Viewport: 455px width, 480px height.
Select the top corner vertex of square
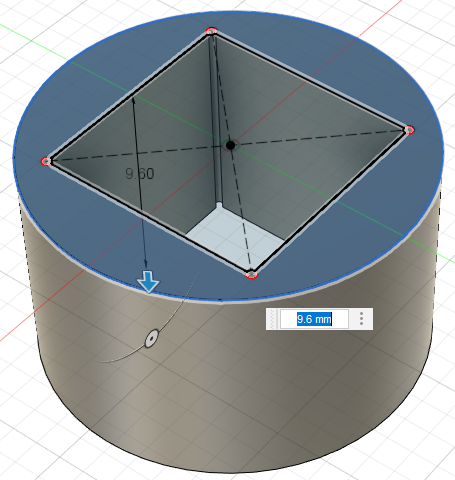tap(211, 31)
